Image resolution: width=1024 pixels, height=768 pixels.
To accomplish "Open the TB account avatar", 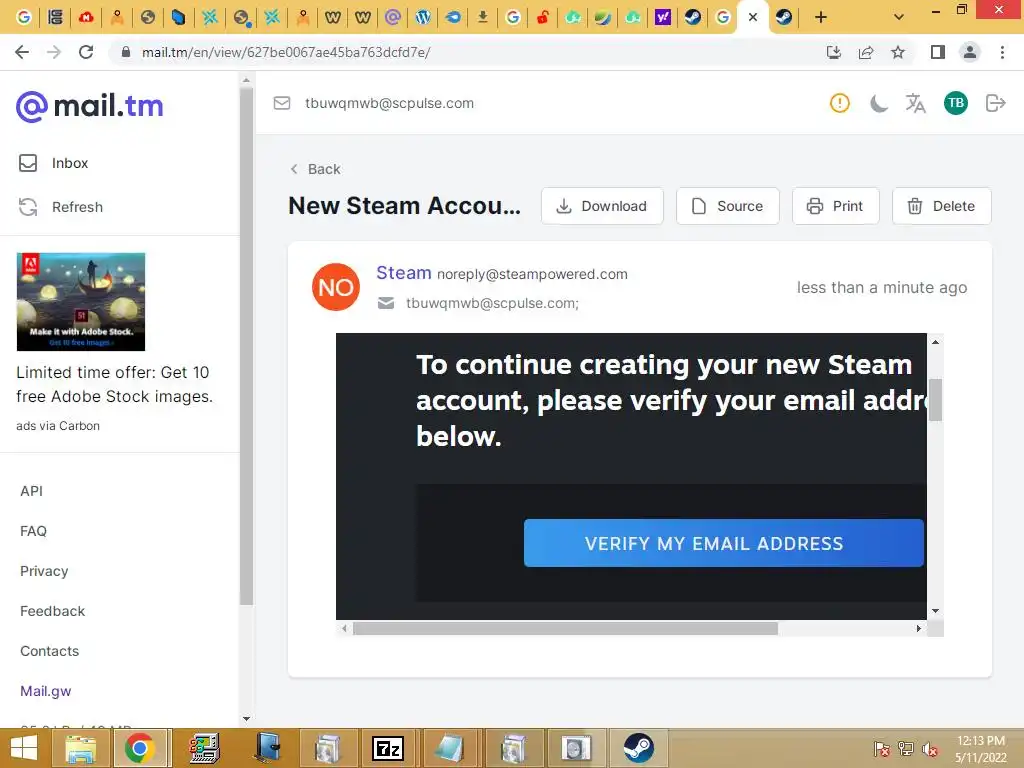I will click(x=956, y=103).
